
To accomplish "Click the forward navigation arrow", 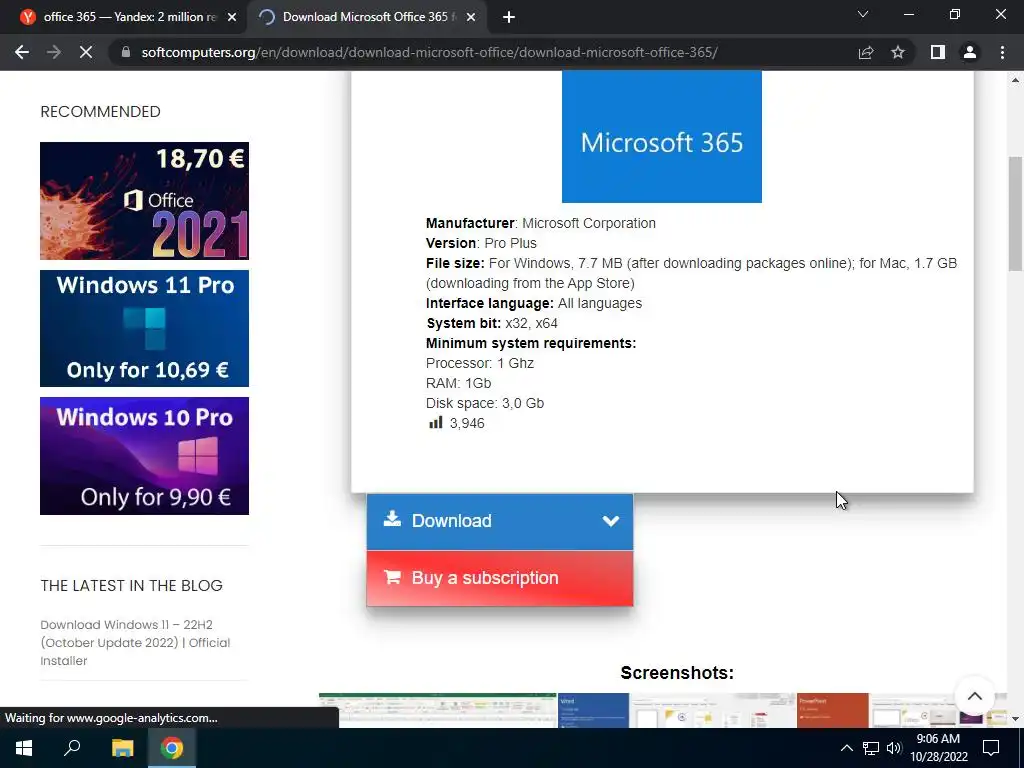I will pos(54,52).
